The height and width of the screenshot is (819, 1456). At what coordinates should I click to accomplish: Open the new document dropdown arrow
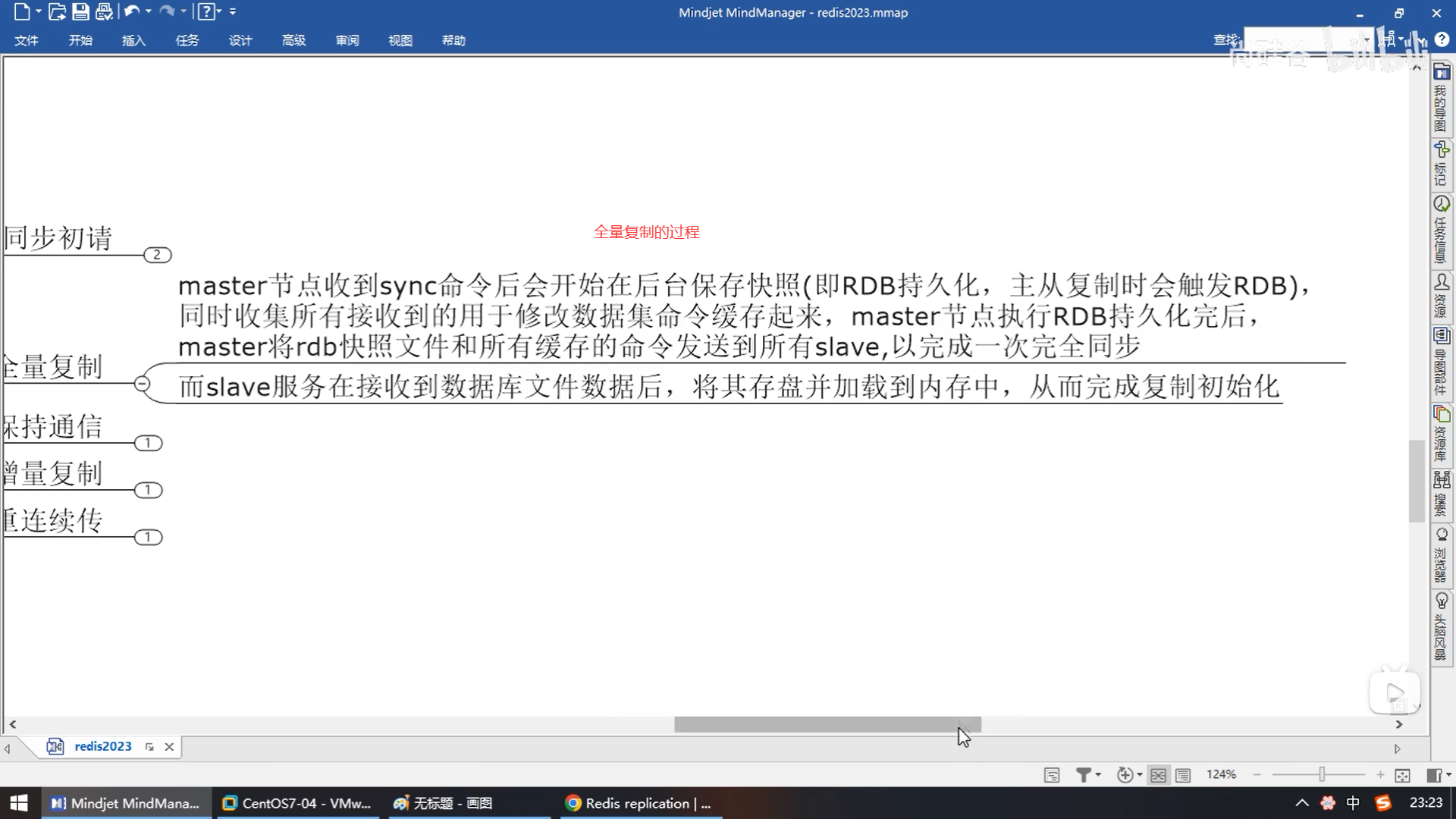click(x=38, y=11)
